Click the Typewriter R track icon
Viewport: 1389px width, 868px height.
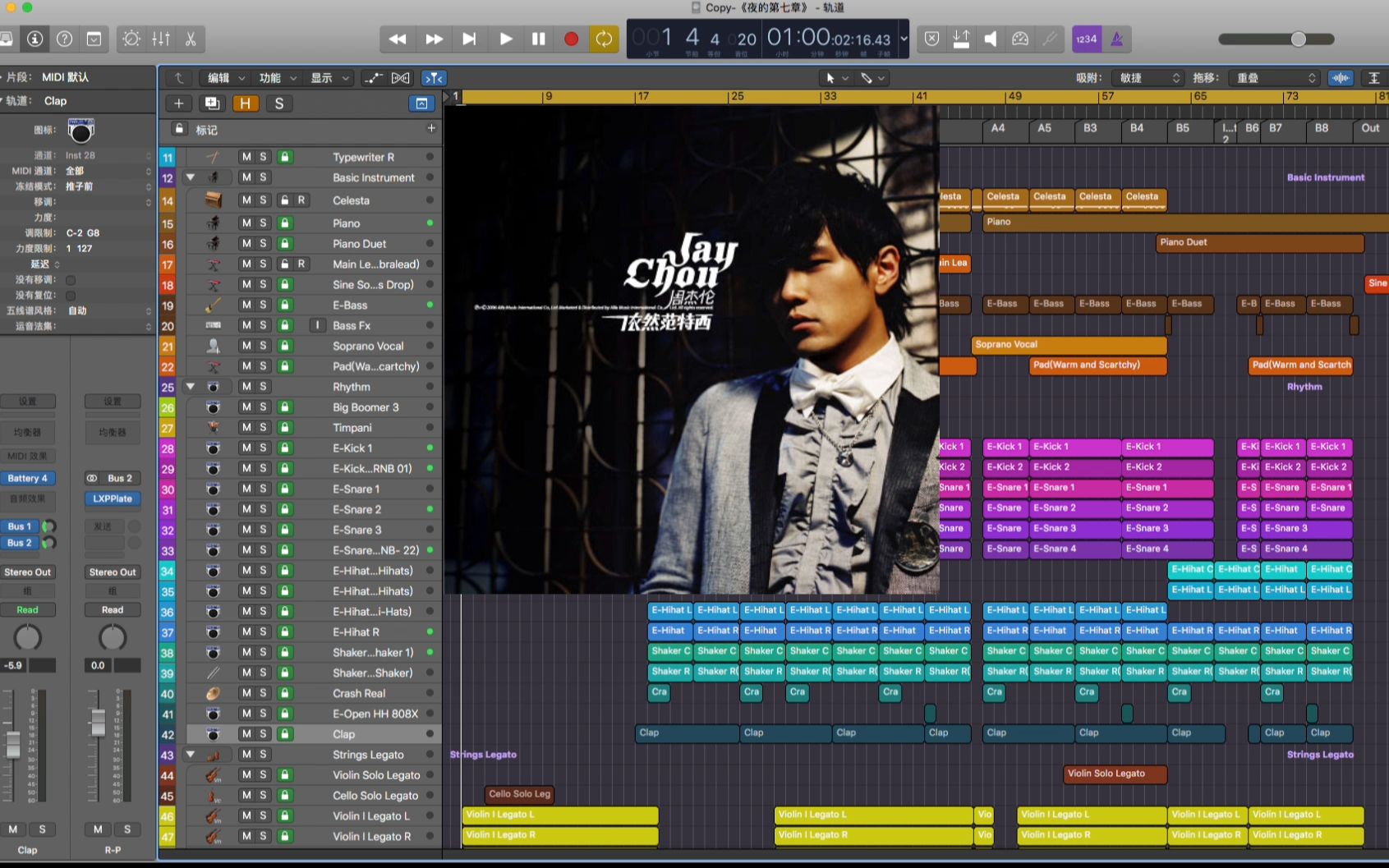(213, 157)
